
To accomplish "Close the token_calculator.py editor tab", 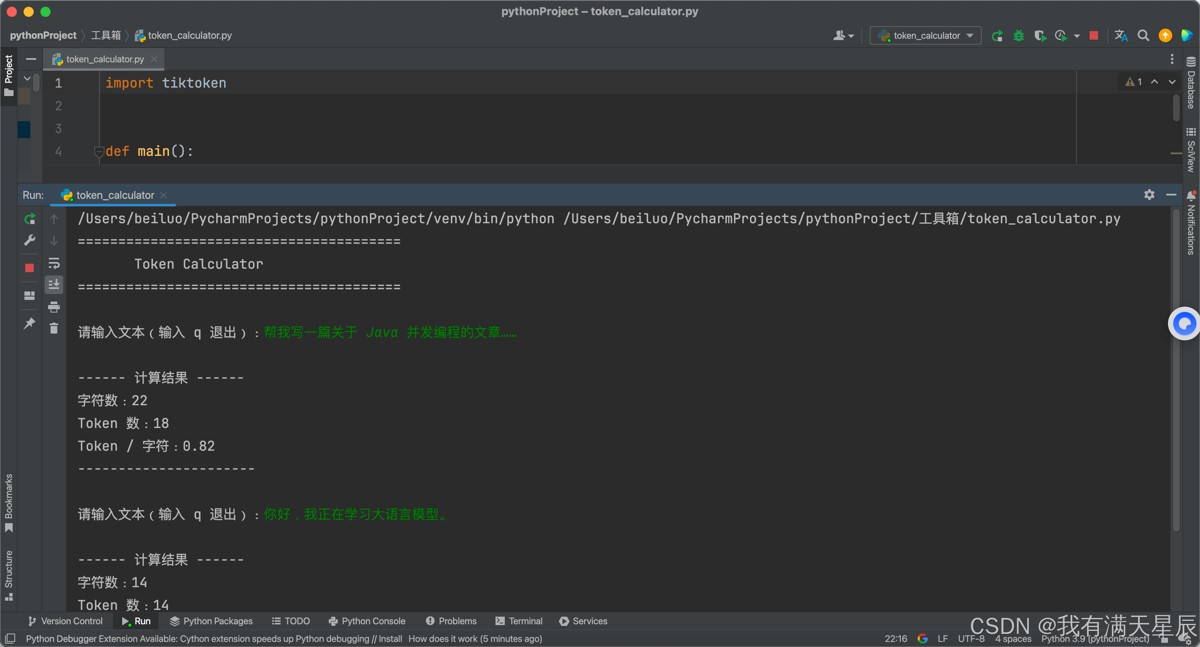I will (155, 59).
